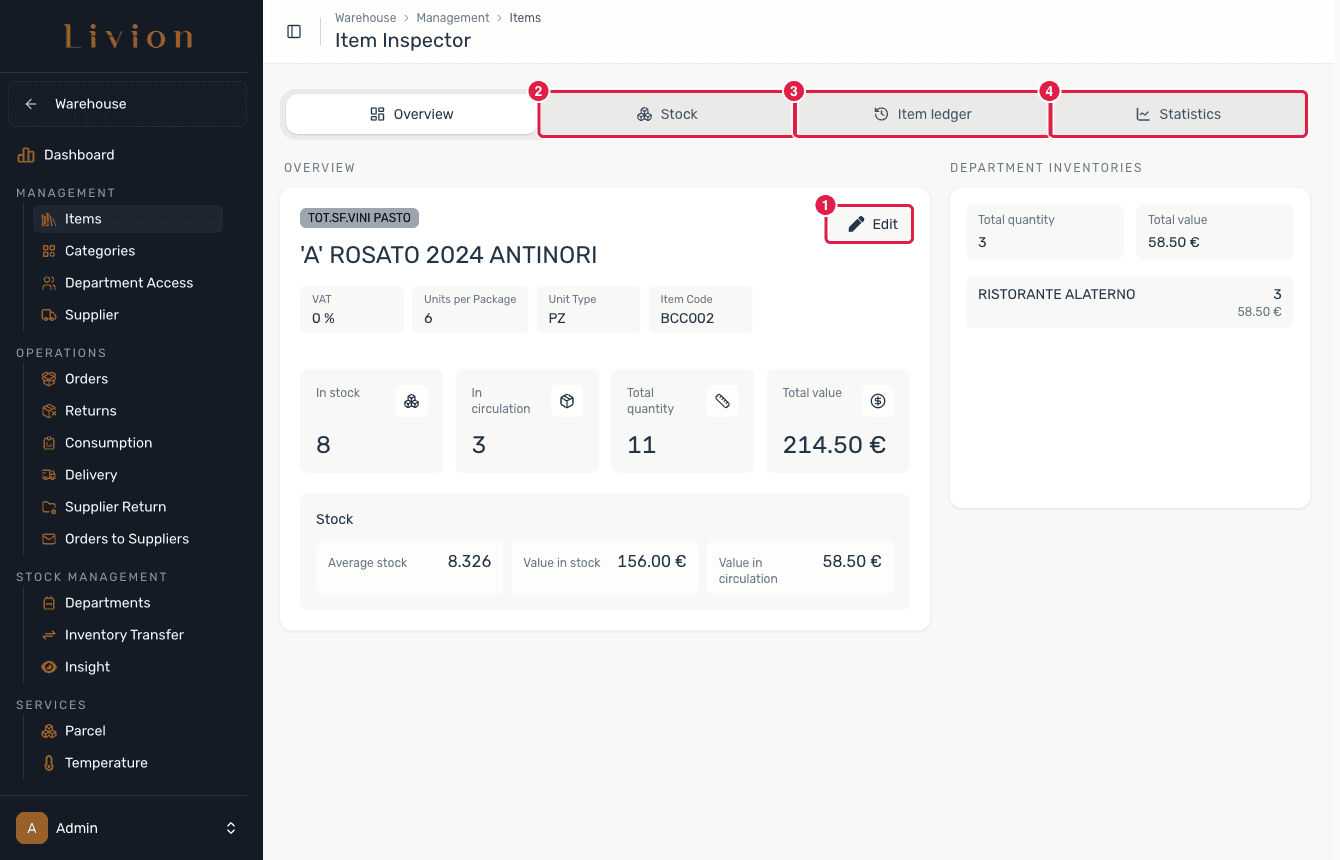Select Items in the Management section
Image resolution: width=1340 pixels, height=860 pixels.
click(127, 219)
